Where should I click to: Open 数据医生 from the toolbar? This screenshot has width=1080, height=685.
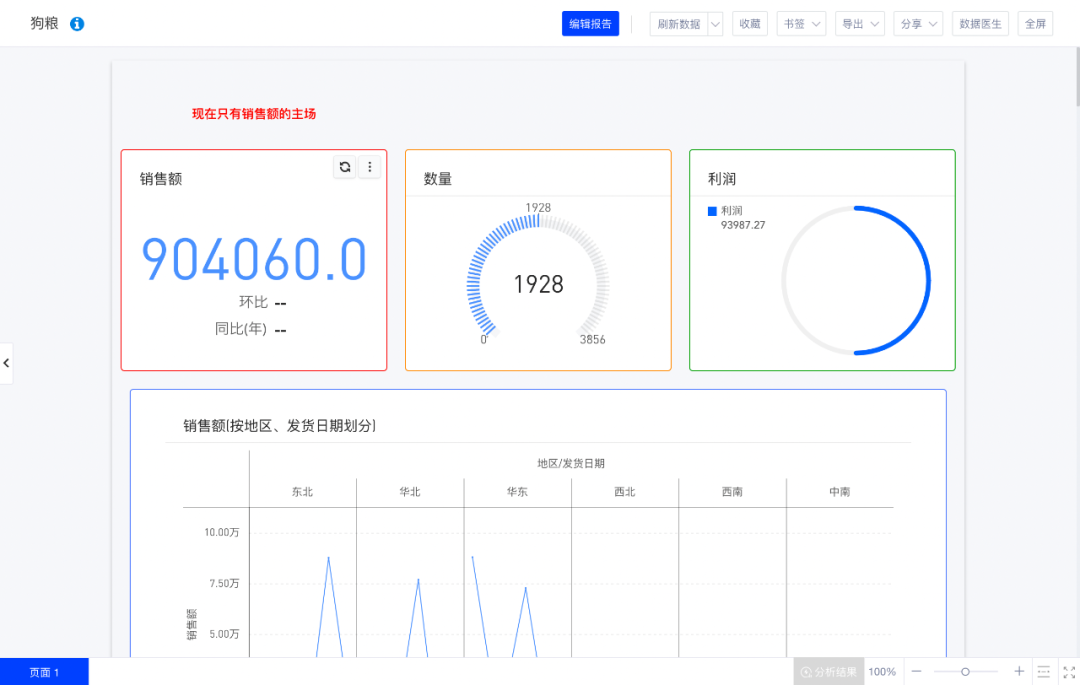point(980,24)
